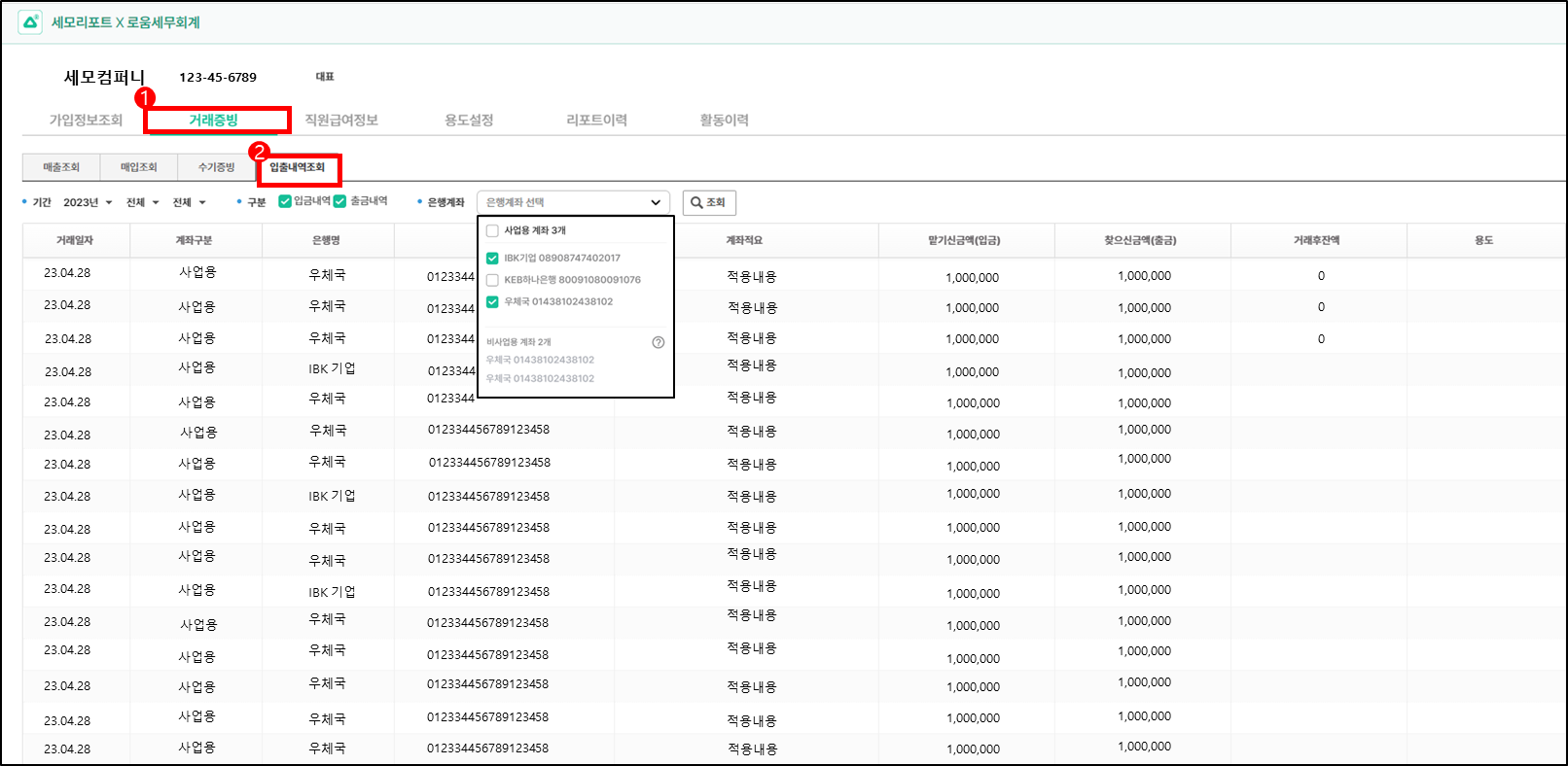The image size is (1568, 766).
Task: Select the 거래증빙 tab
Action: pyautogui.click(x=214, y=121)
